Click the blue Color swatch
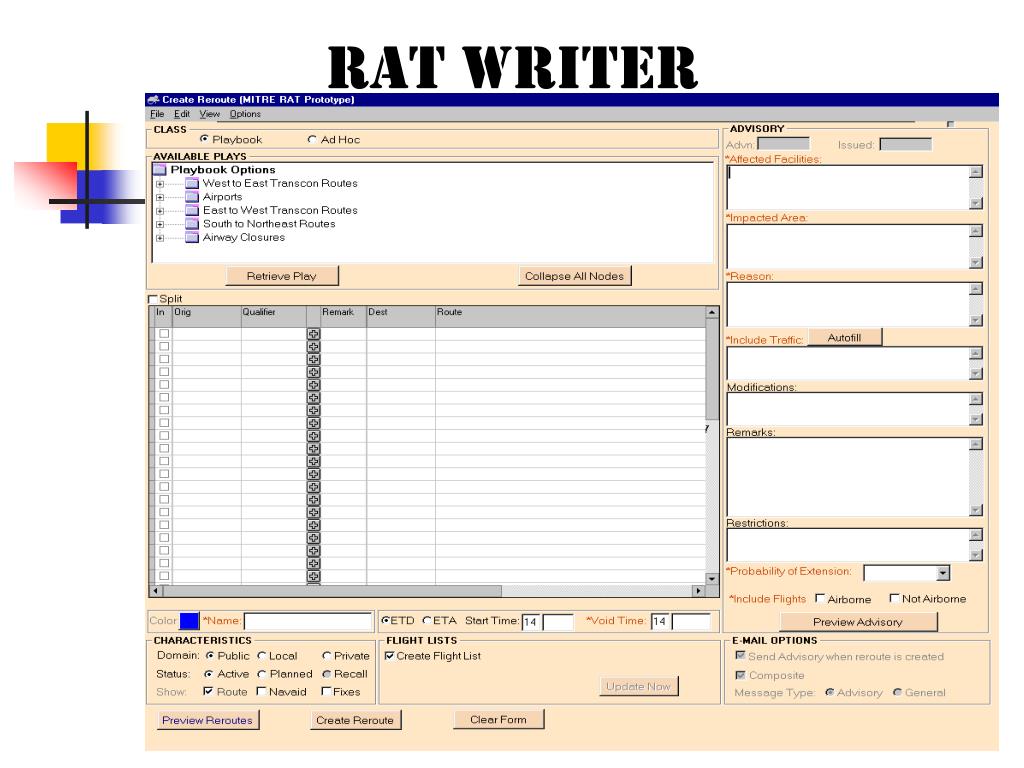The height and width of the screenshot is (768, 1024). [189, 621]
